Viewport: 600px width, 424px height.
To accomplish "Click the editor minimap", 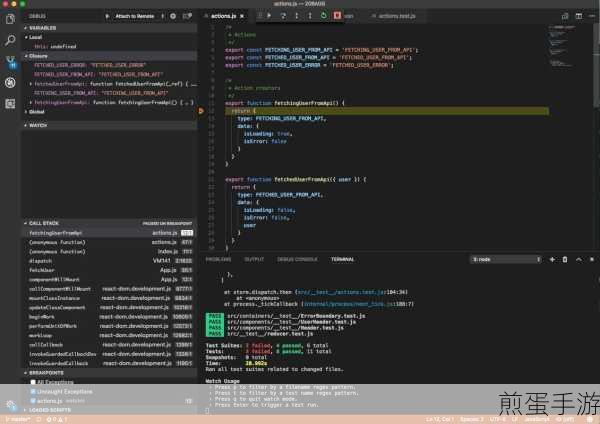I will (562, 47).
